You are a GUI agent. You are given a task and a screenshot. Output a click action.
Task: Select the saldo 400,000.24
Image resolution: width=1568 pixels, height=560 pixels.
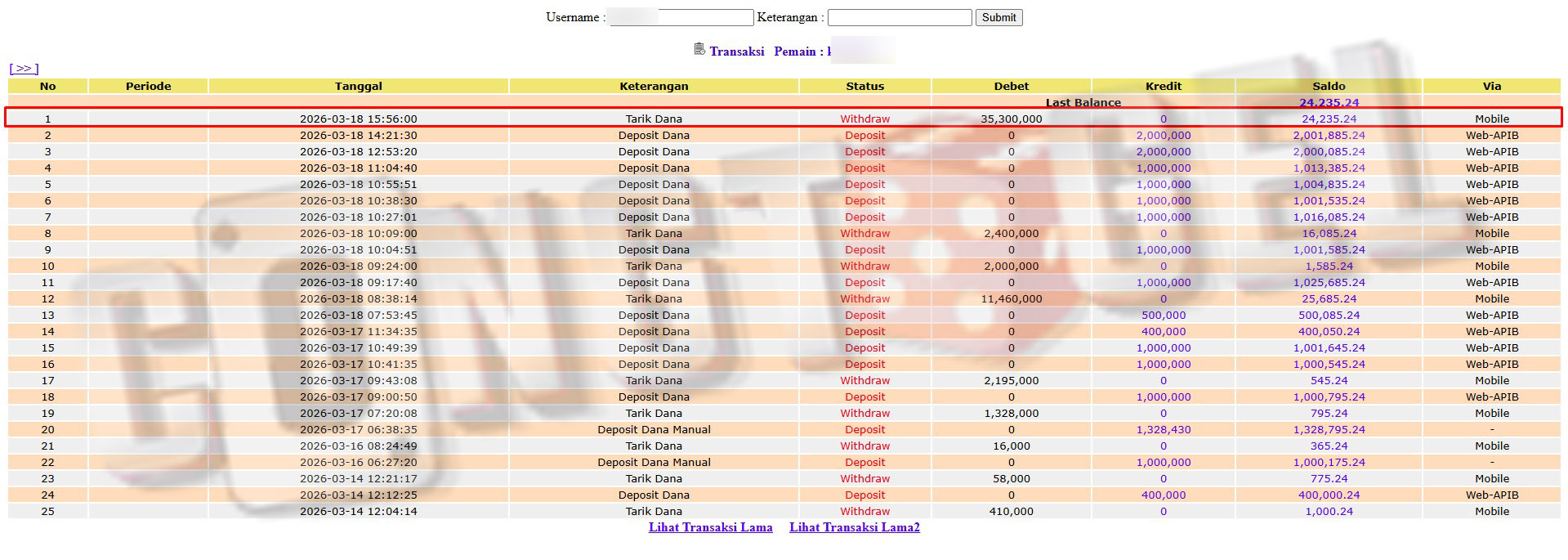click(x=1329, y=495)
